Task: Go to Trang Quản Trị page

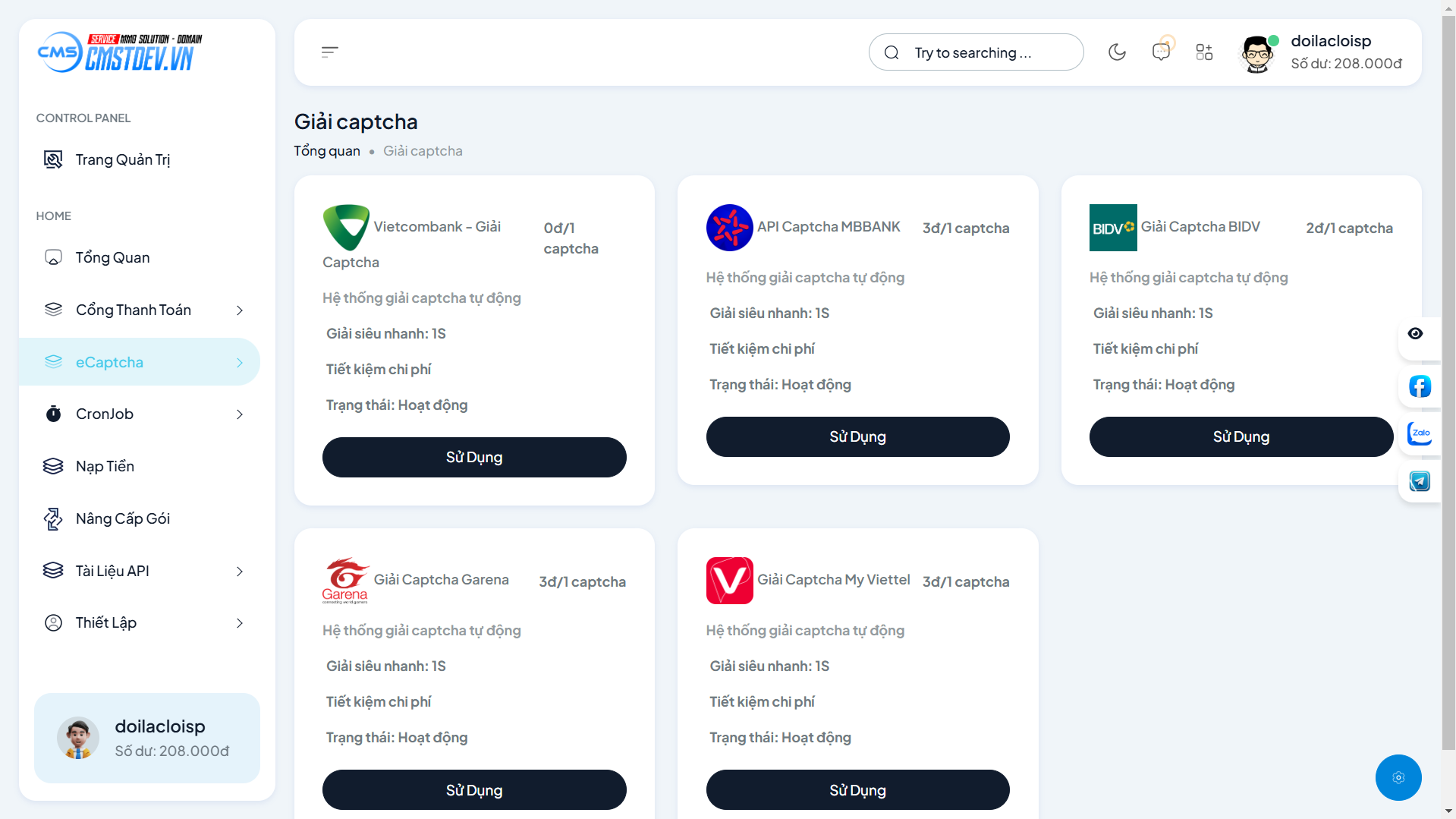Action: (122, 159)
